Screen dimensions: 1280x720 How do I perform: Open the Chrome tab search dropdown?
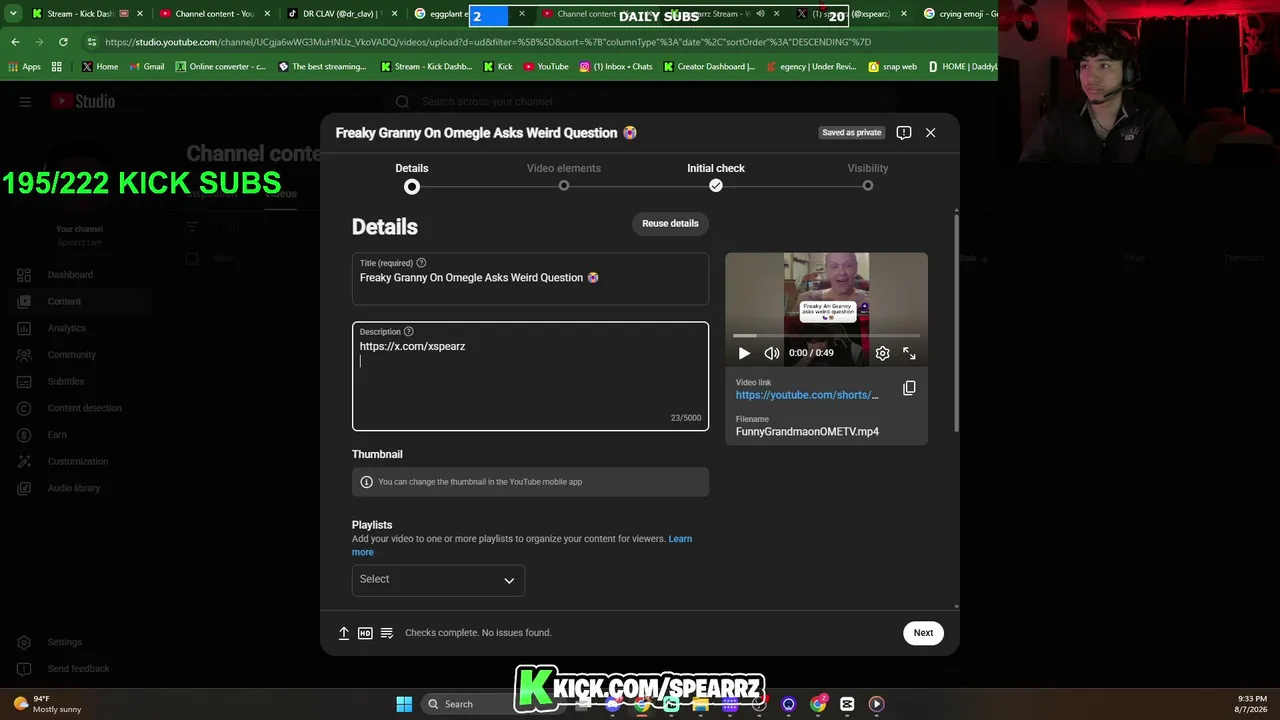coord(13,14)
